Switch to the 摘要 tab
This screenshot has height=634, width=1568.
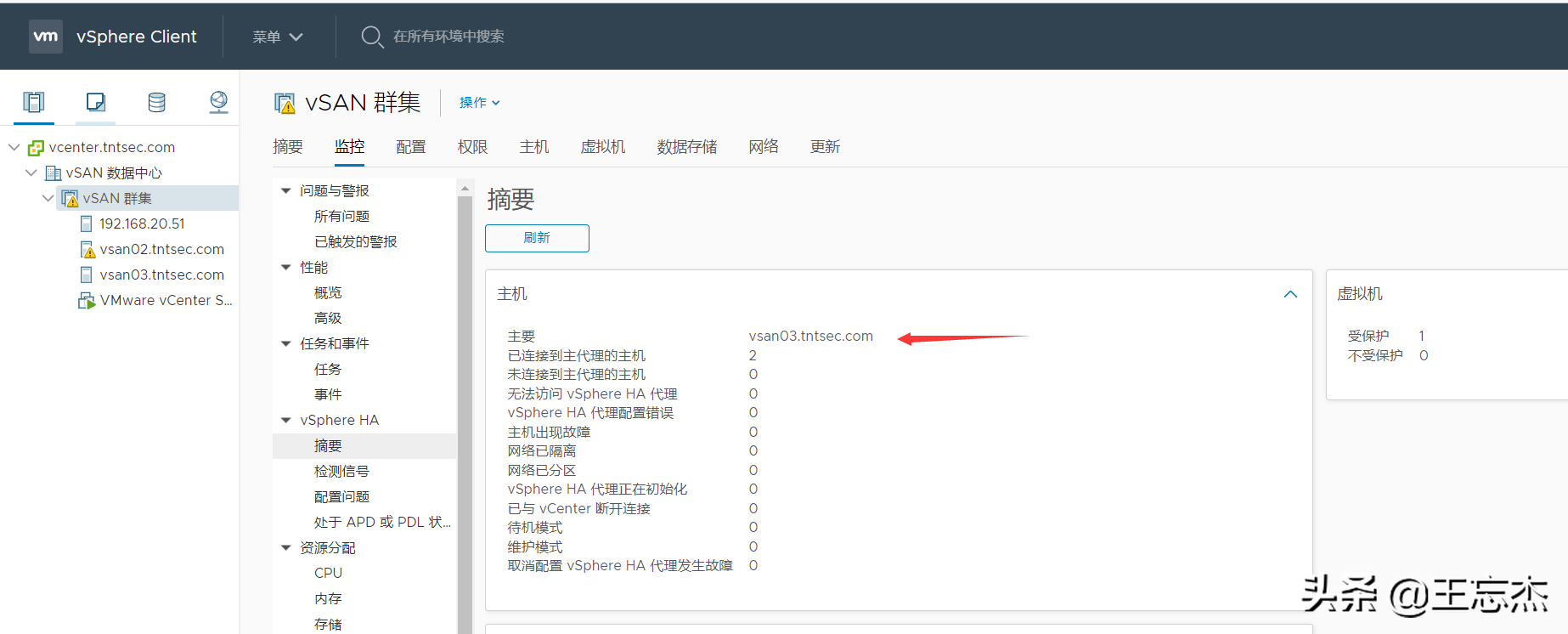[x=288, y=147]
